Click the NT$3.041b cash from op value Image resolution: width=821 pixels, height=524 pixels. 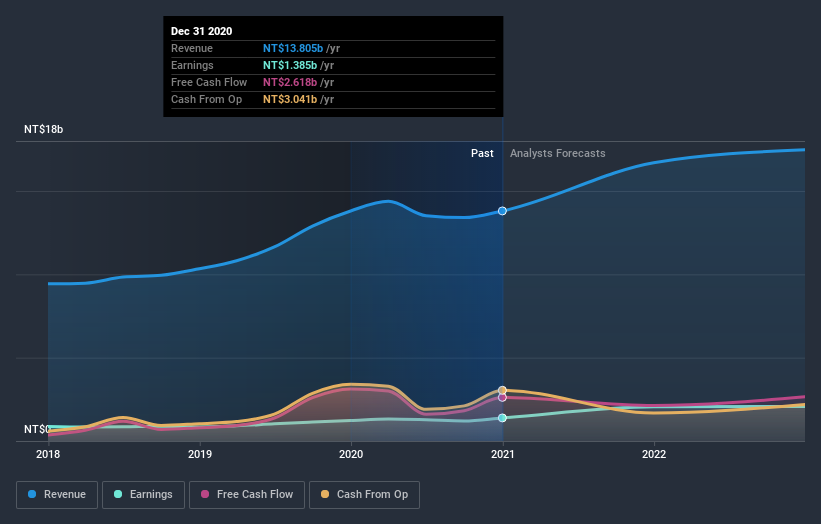coord(290,99)
